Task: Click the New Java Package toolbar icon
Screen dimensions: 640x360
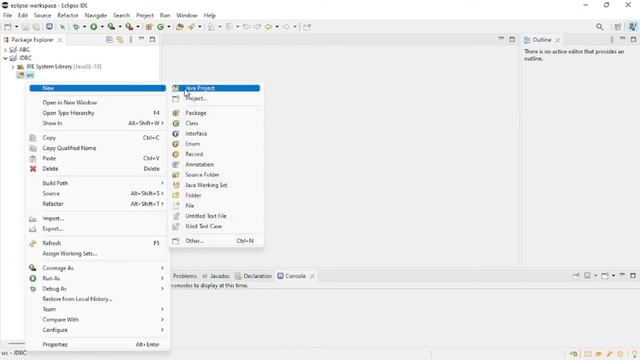Action: tap(149, 27)
